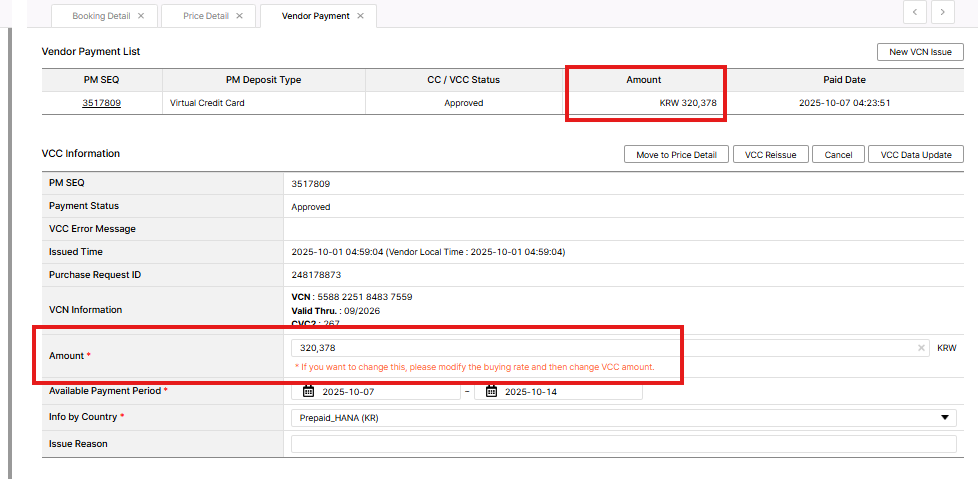Screen dimensions: 978x479
Task: Switch to the Booking Detail tab
Action: click(x=101, y=16)
